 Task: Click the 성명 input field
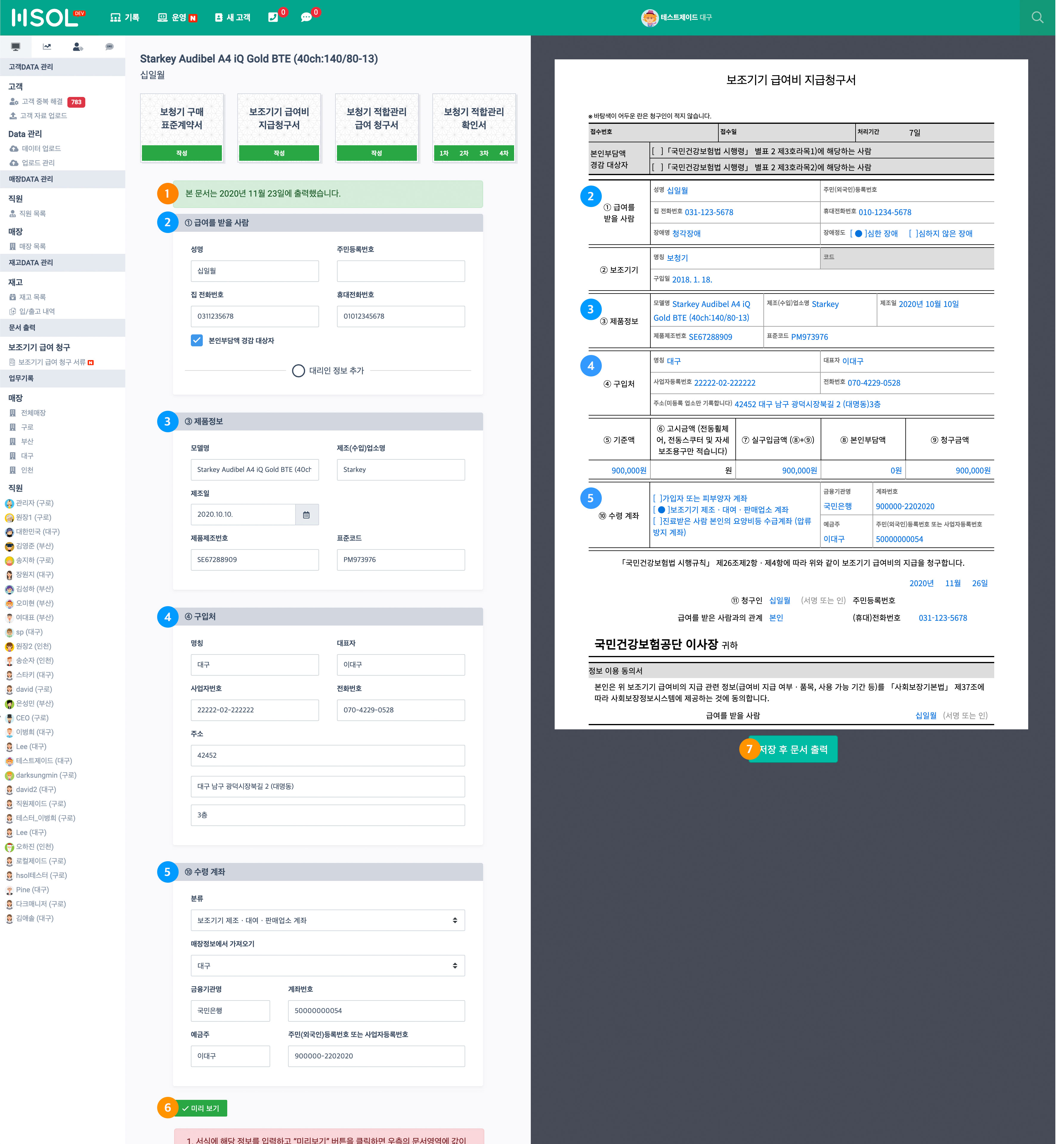coord(255,271)
